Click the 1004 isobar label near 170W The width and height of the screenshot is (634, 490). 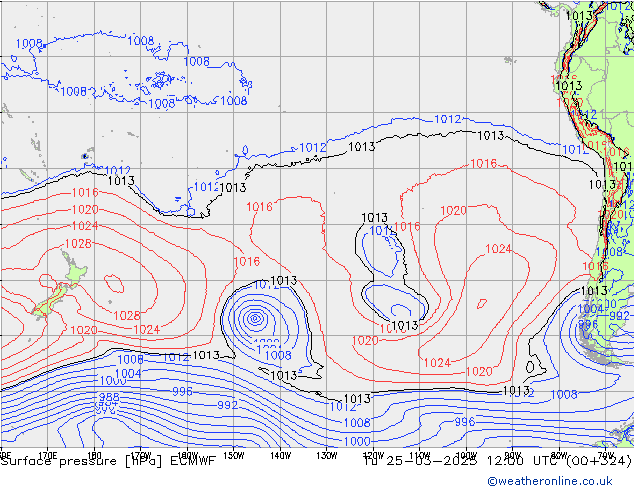(128, 373)
